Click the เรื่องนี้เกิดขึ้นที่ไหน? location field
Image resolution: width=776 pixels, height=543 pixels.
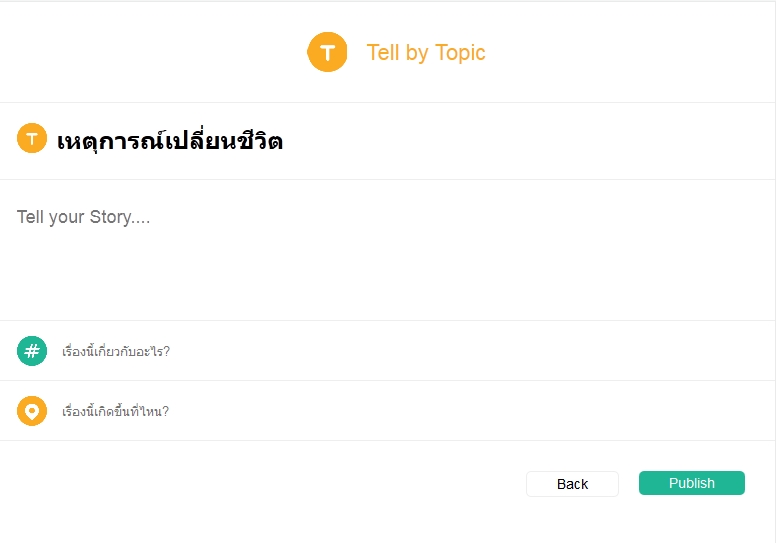(115, 411)
